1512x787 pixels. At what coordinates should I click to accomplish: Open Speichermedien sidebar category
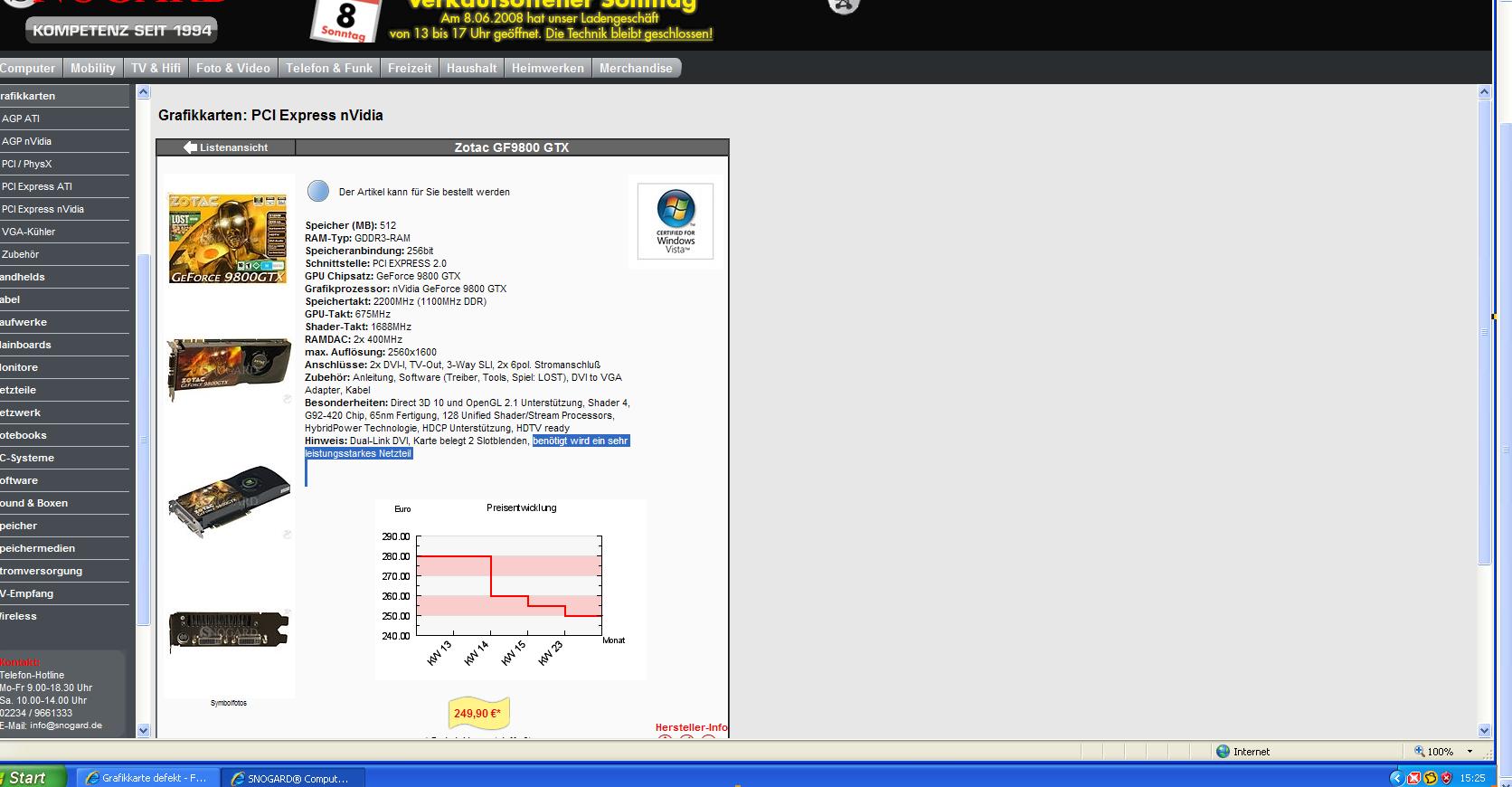(x=64, y=548)
